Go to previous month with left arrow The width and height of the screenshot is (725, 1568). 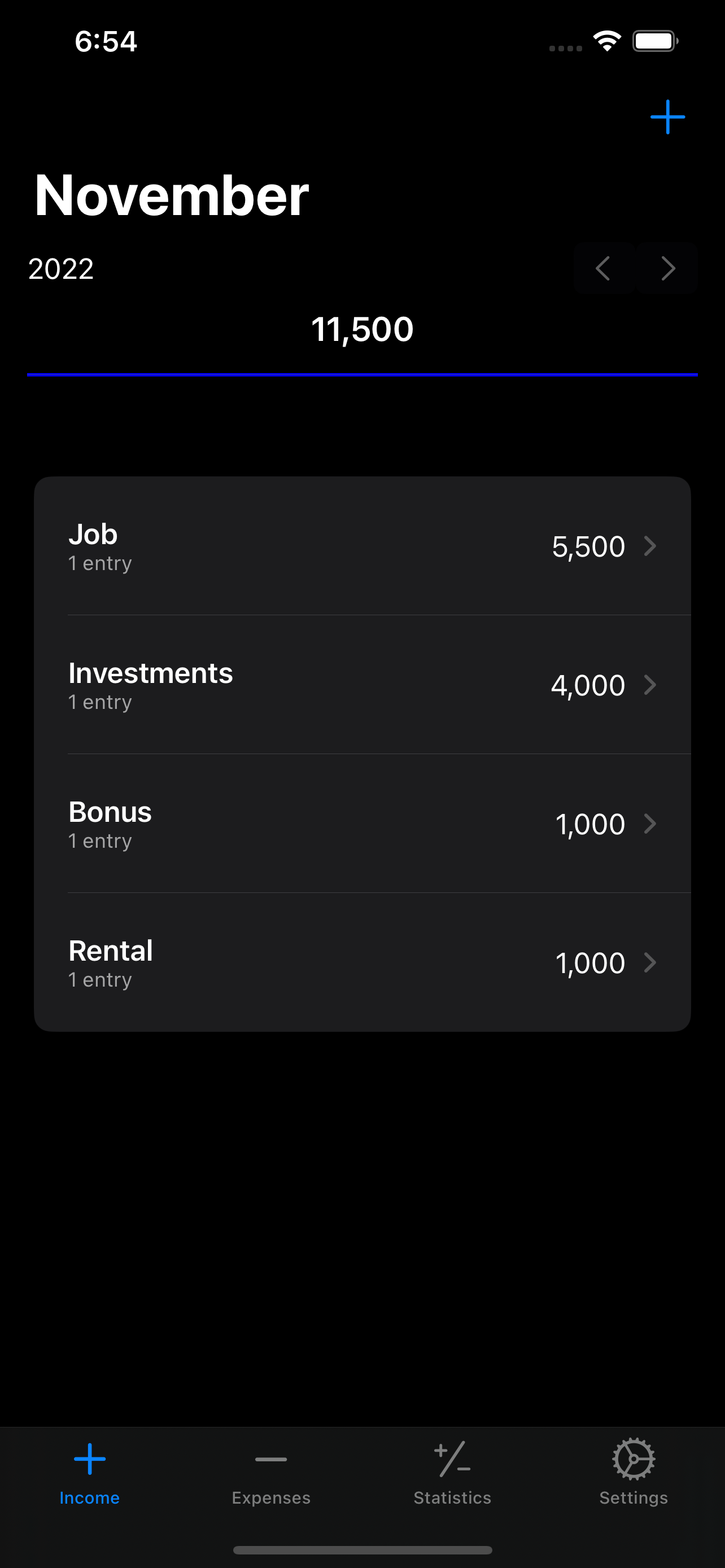tap(603, 269)
